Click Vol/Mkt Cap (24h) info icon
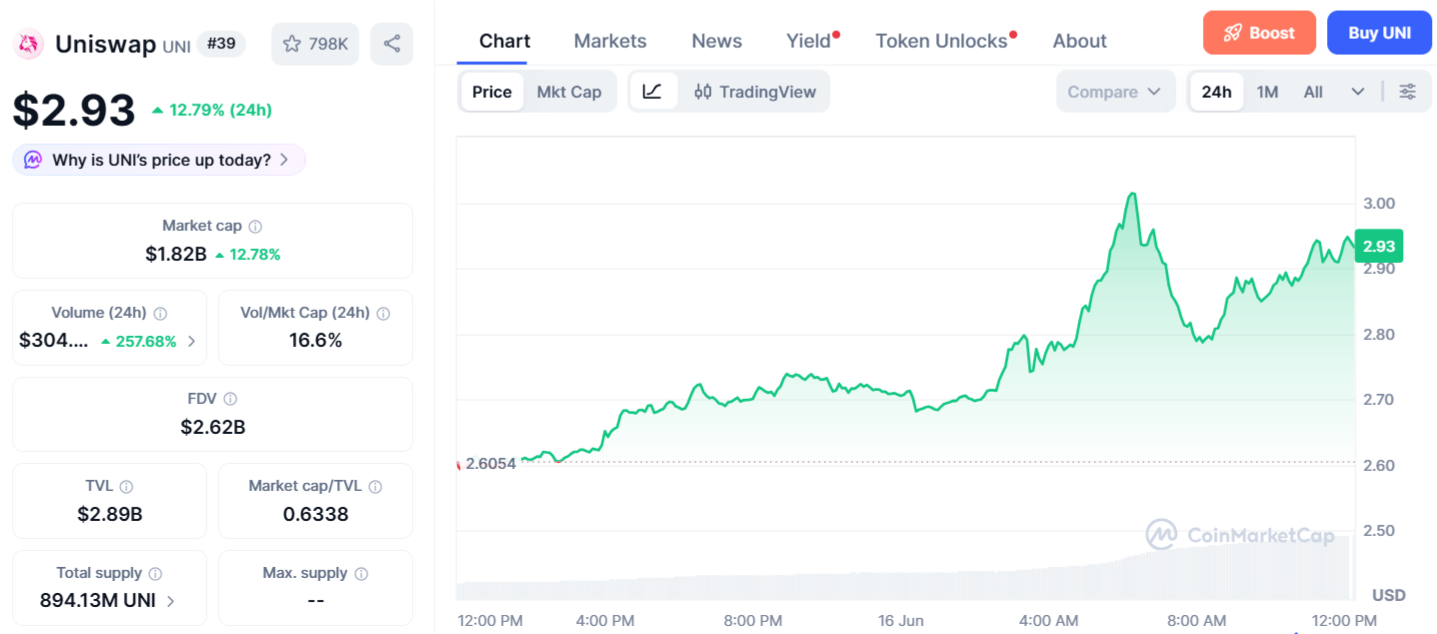Screen dimensions: 1437x634 click(383, 313)
